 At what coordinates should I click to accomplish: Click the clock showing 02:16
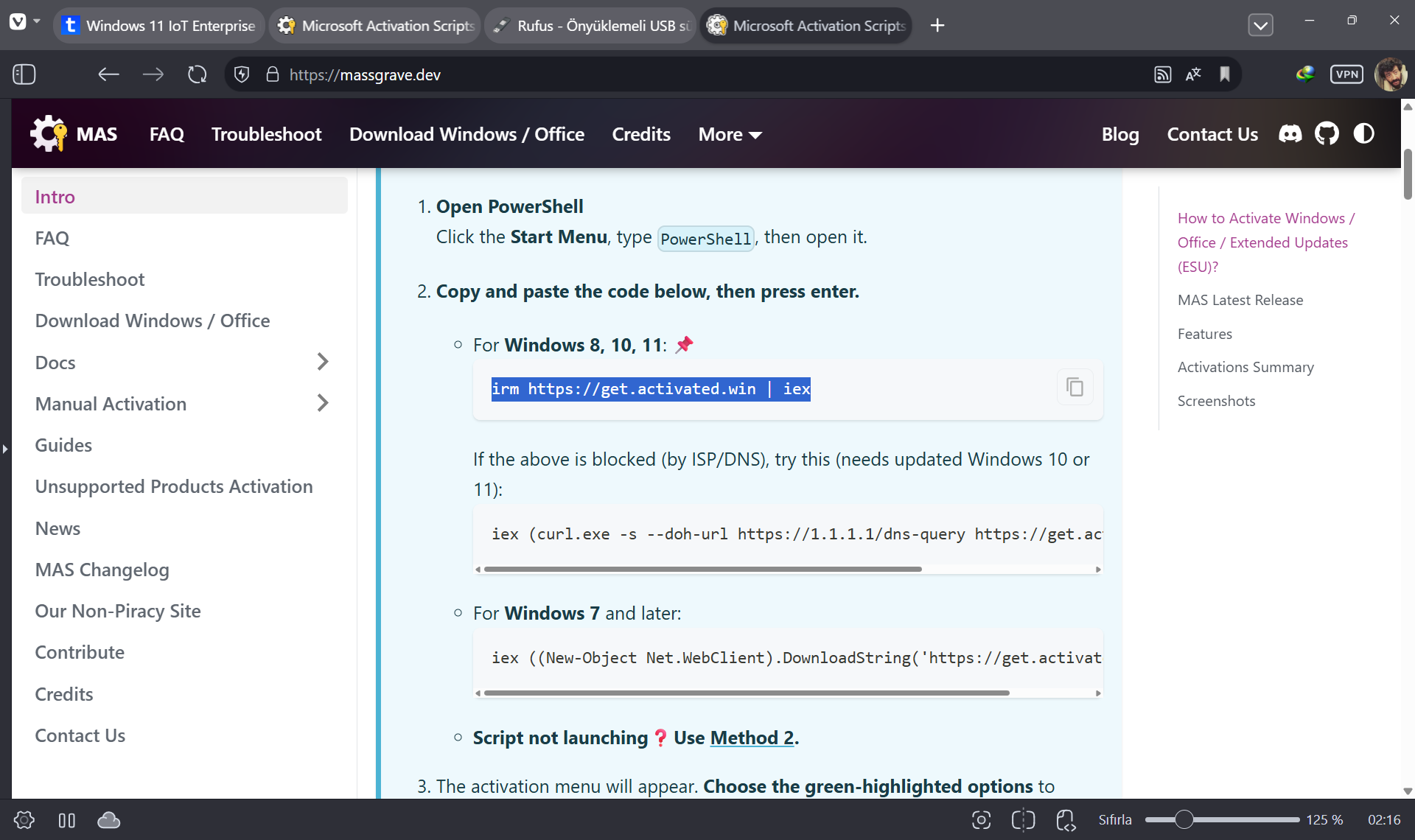pos(1383,819)
